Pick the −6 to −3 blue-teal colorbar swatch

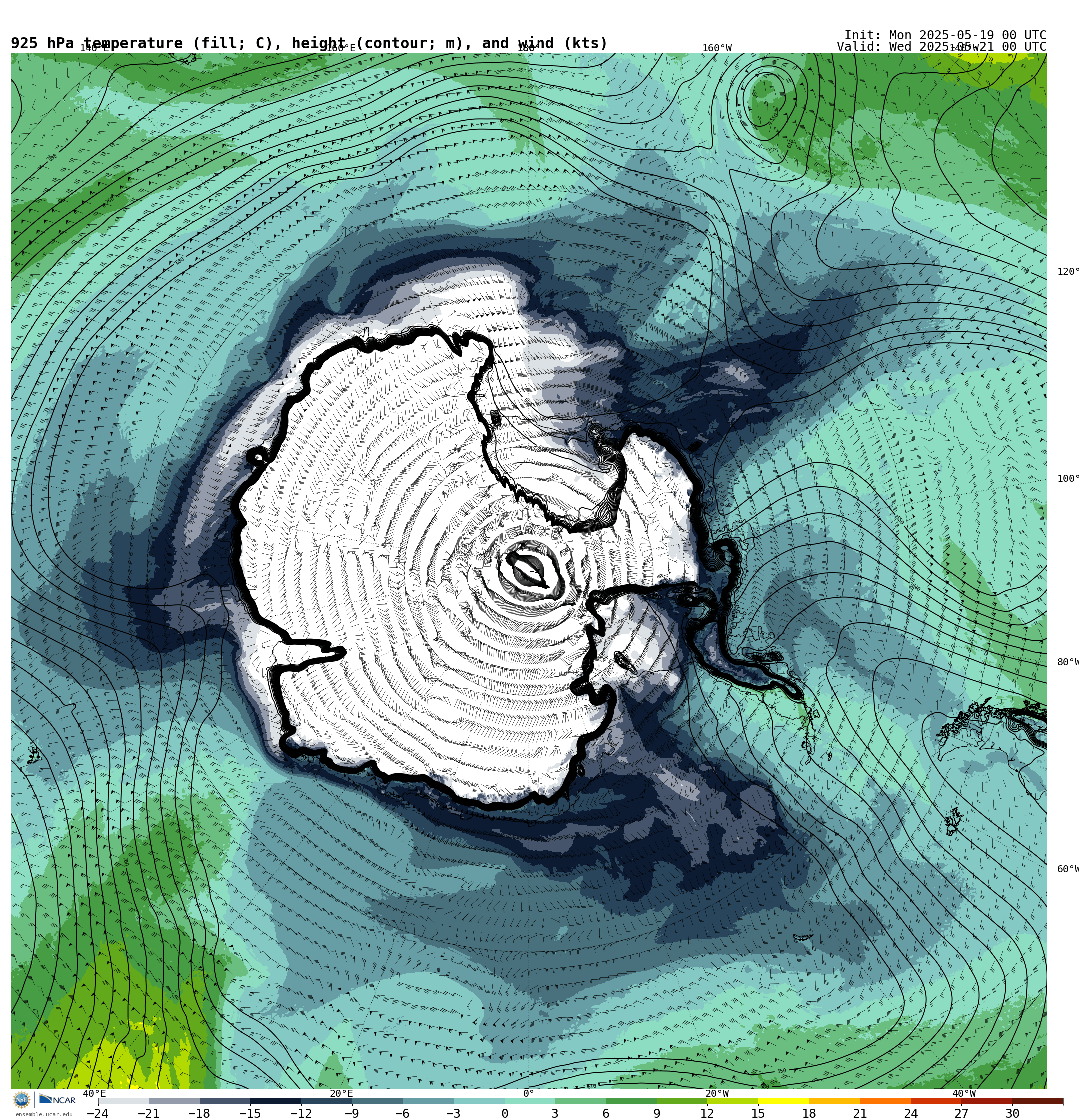click(x=428, y=1101)
